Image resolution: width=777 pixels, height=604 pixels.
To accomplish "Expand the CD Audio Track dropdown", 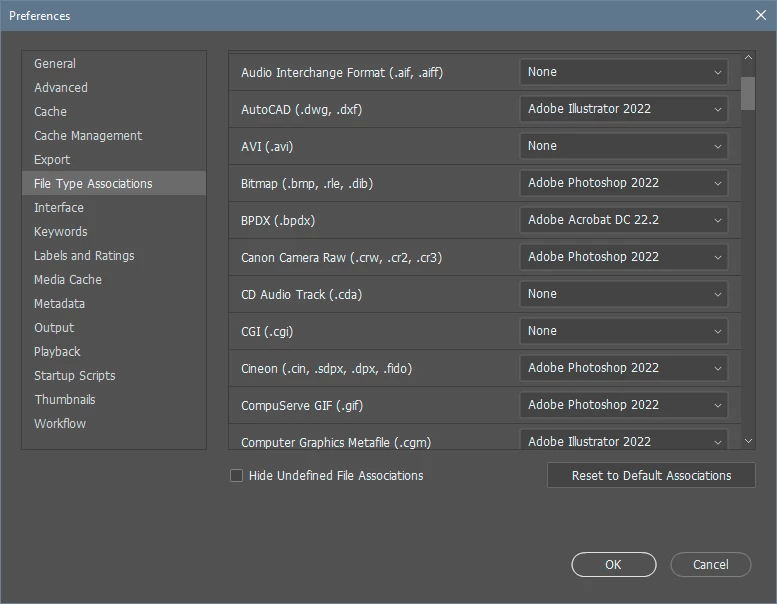I will 623,294.
